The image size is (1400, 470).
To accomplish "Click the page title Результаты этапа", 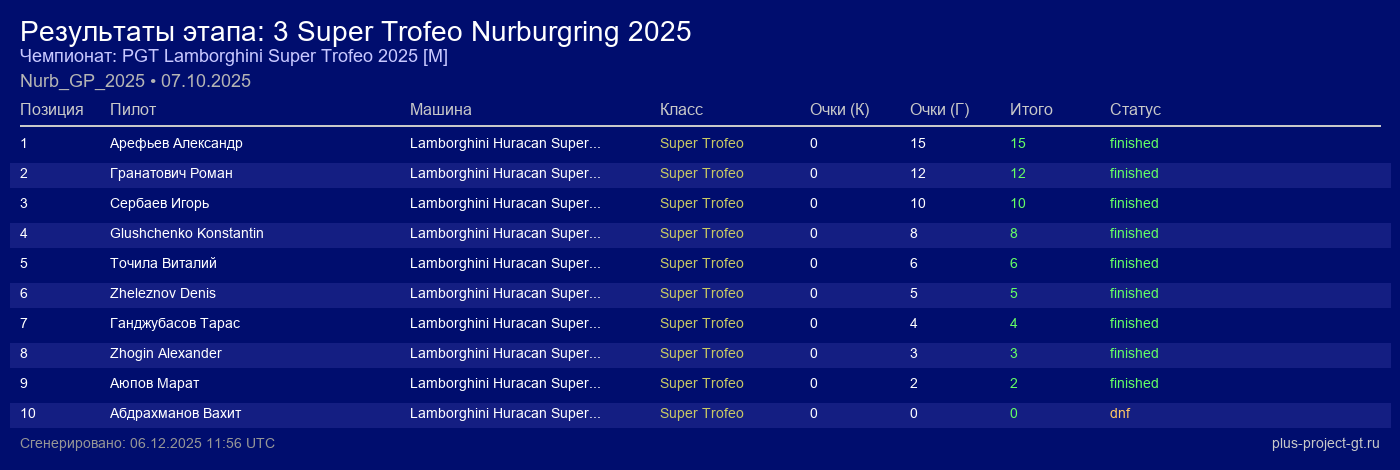I will tap(355, 31).
